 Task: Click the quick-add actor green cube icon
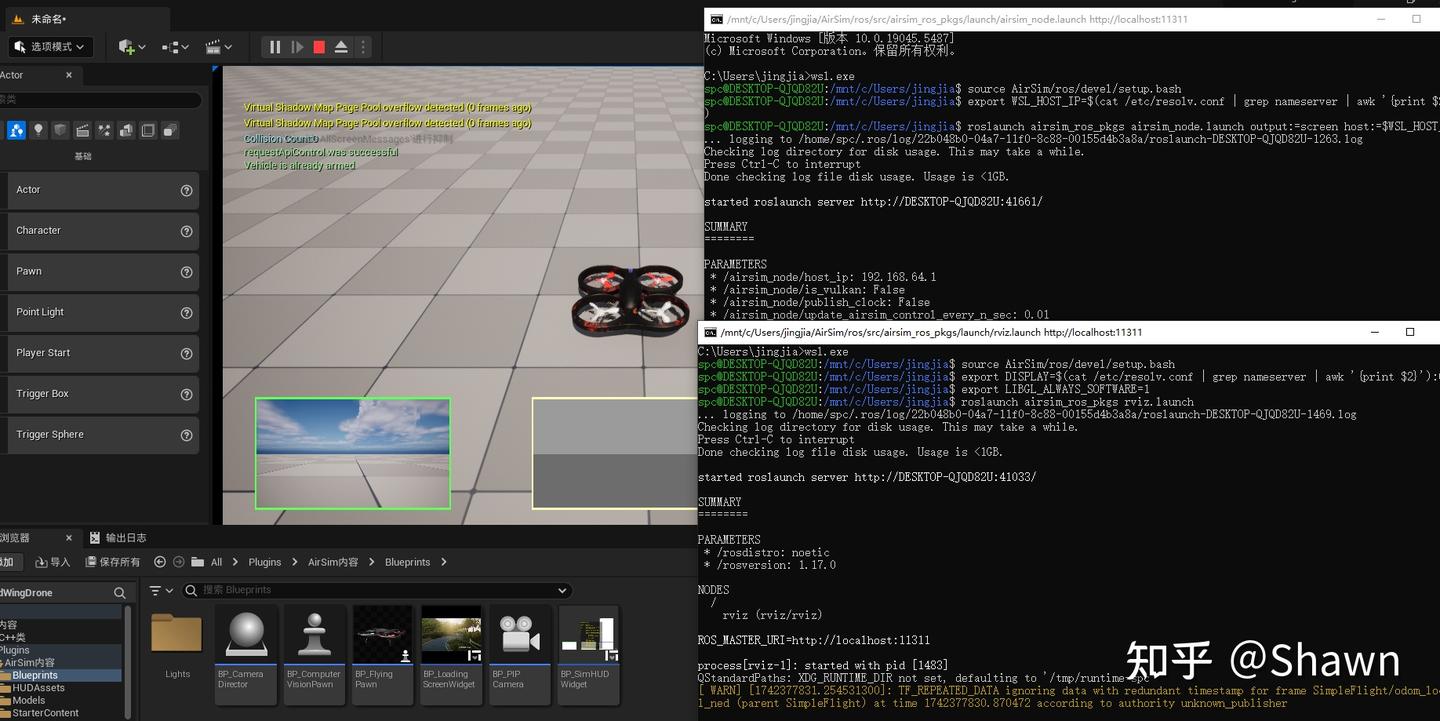point(125,46)
